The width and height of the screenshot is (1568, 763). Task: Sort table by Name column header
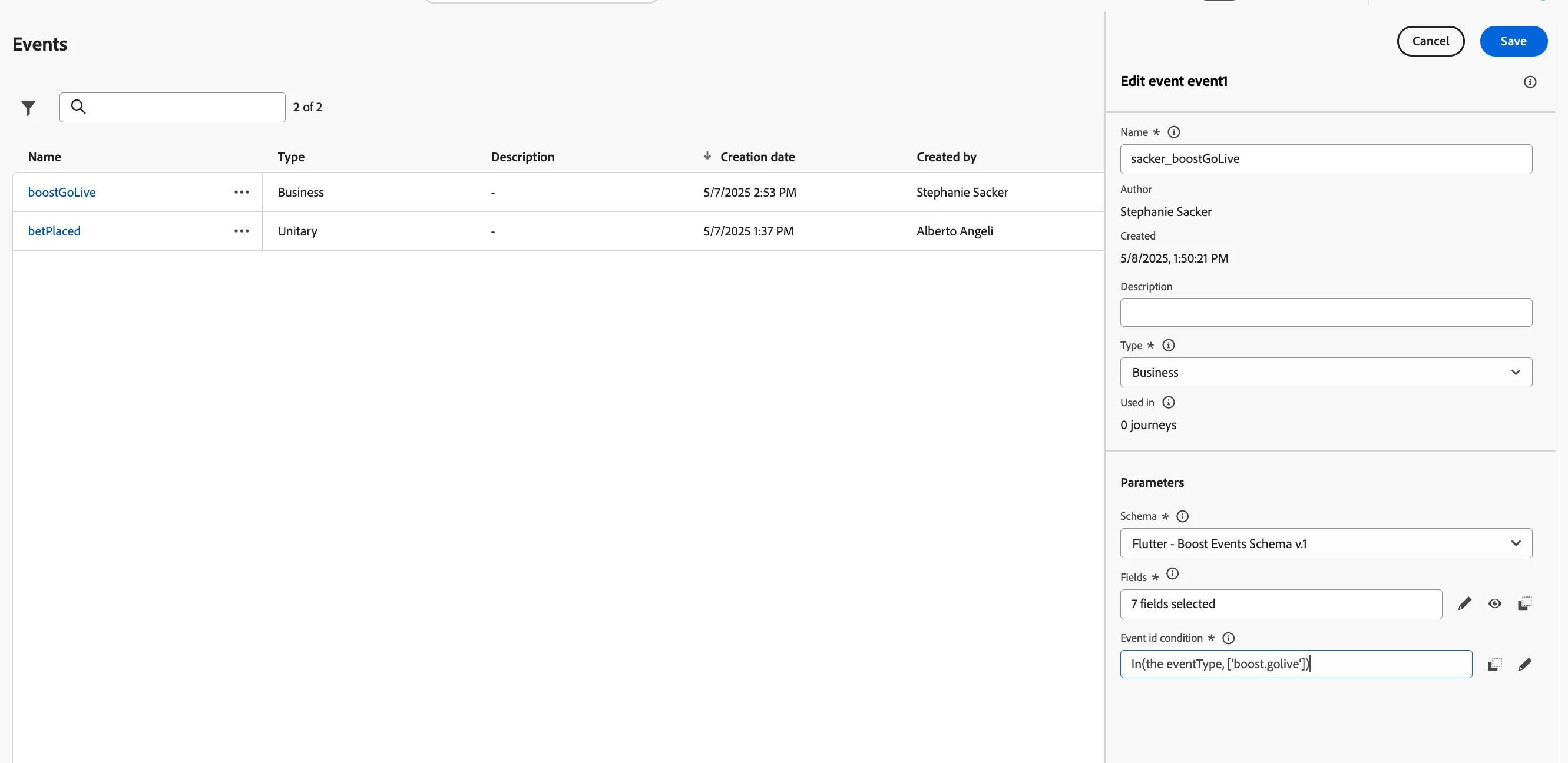tap(44, 157)
